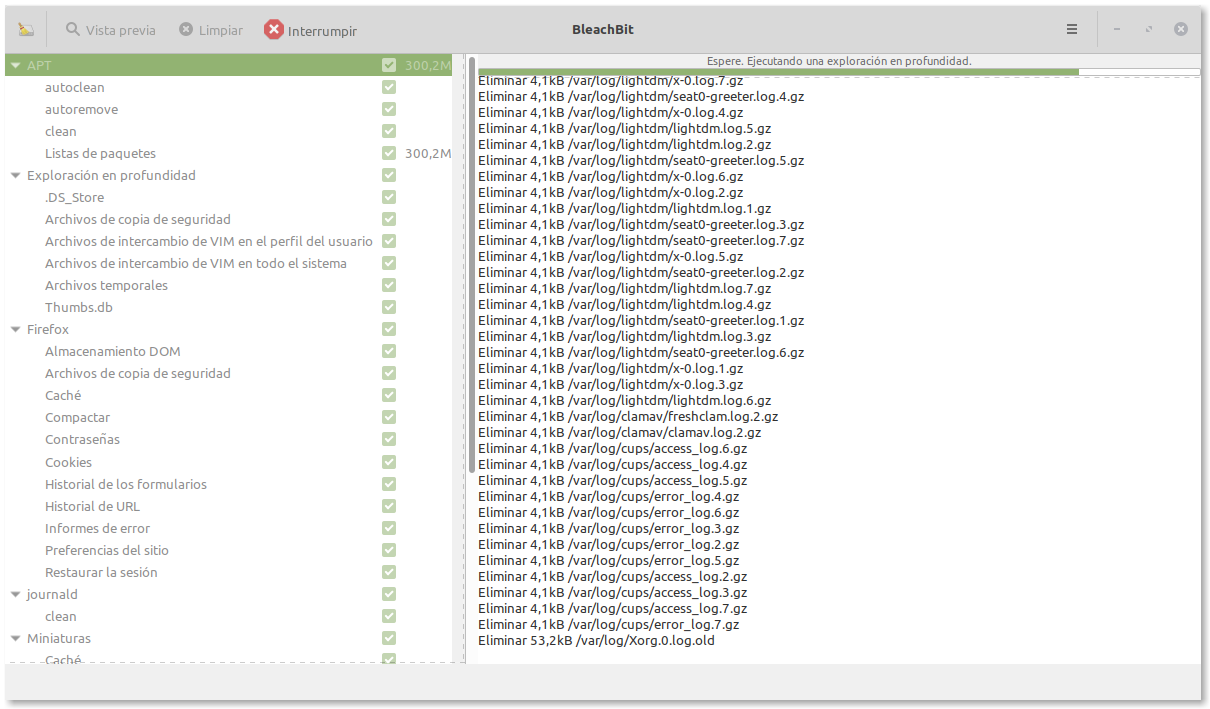Screen dimensions: 1210x709
Task: Disable the Cookies cleaner for Firefox
Action: (389, 461)
